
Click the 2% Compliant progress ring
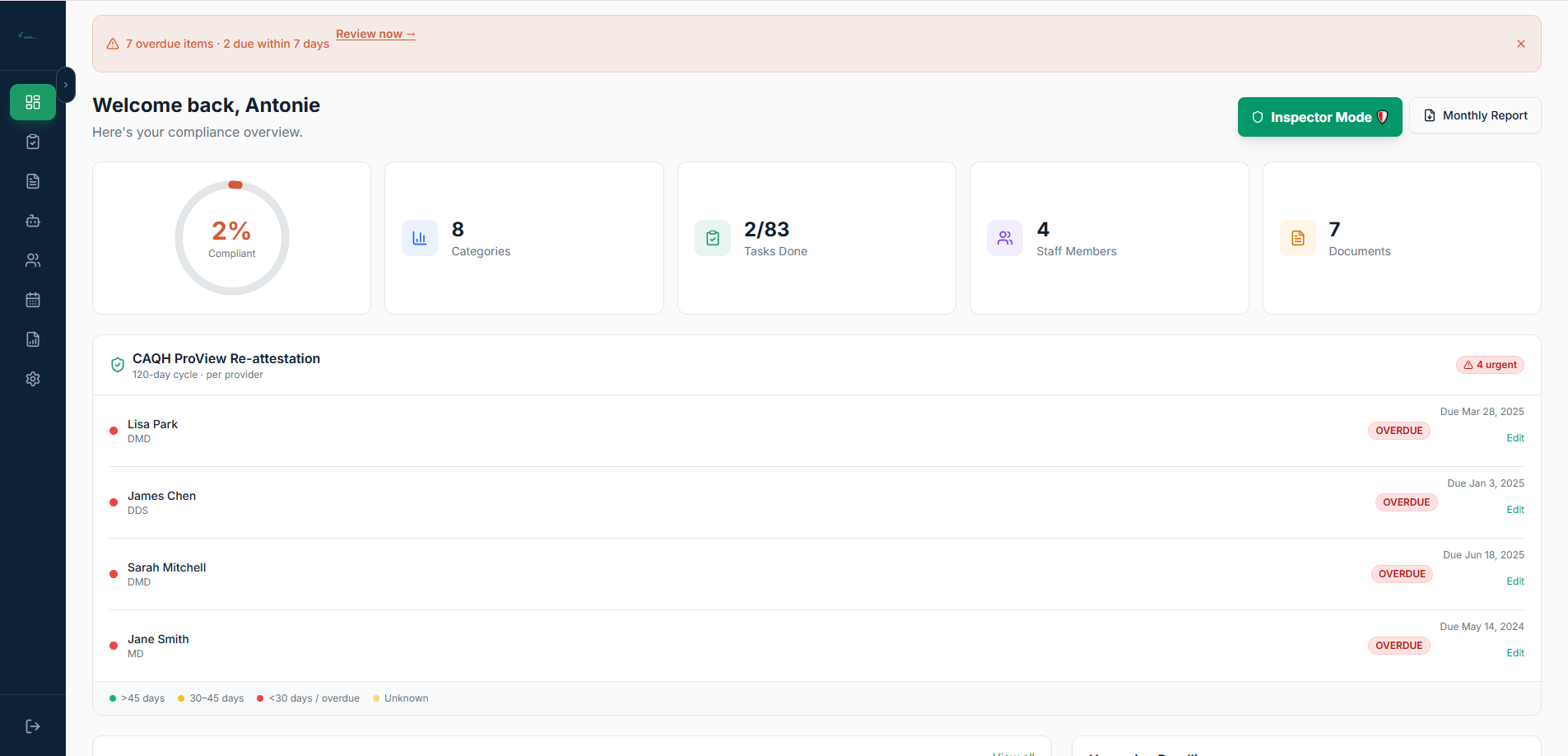(232, 238)
